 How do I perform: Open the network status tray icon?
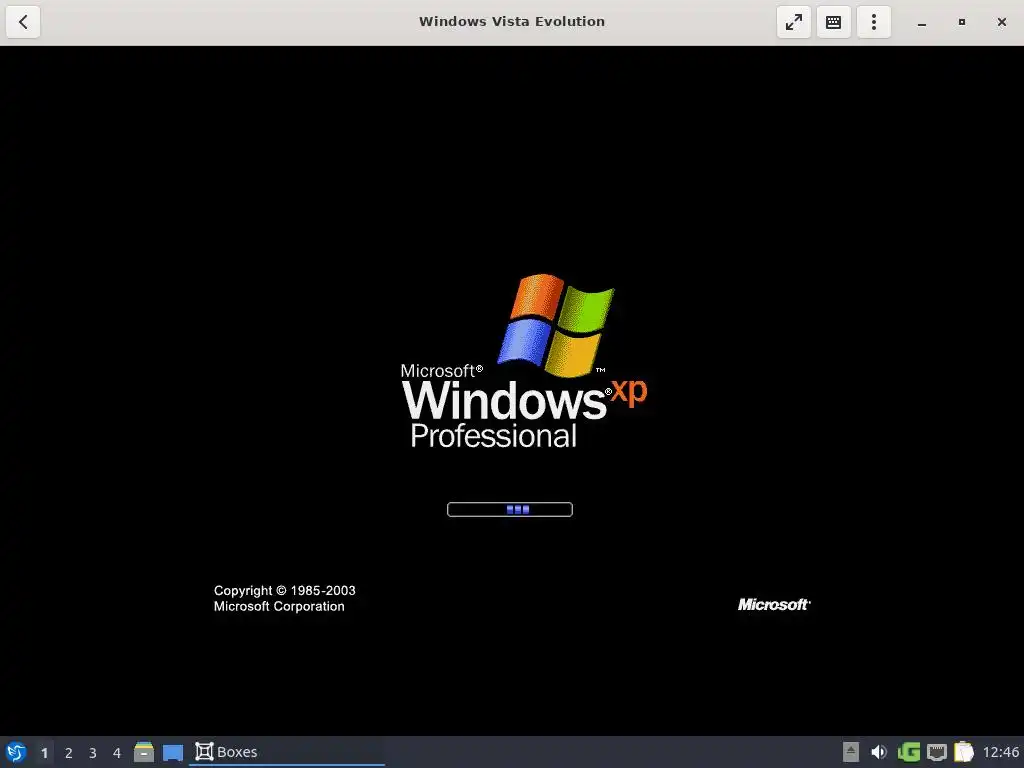936,752
